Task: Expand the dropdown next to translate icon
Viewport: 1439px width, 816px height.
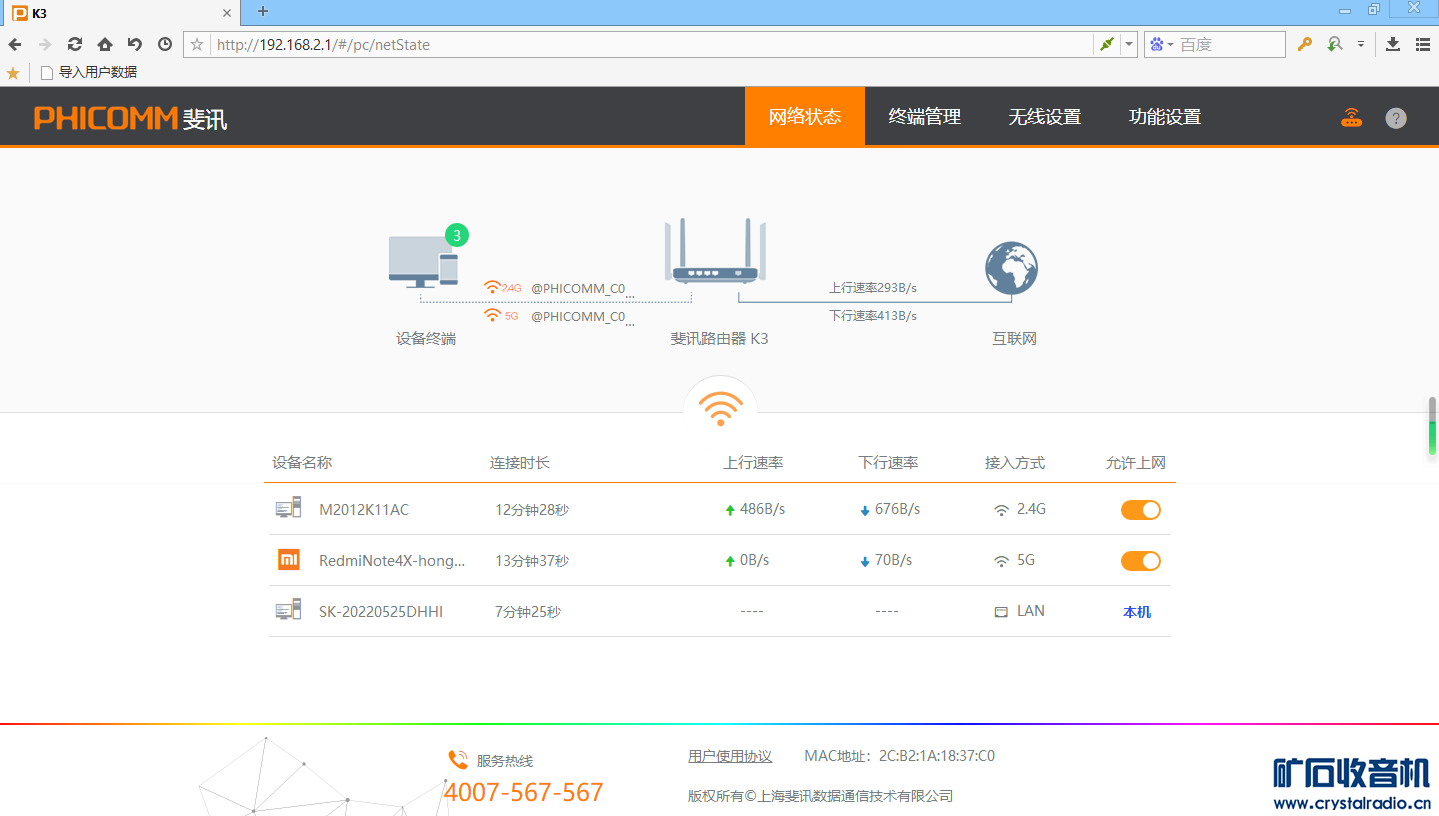Action: click(x=1360, y=44)
